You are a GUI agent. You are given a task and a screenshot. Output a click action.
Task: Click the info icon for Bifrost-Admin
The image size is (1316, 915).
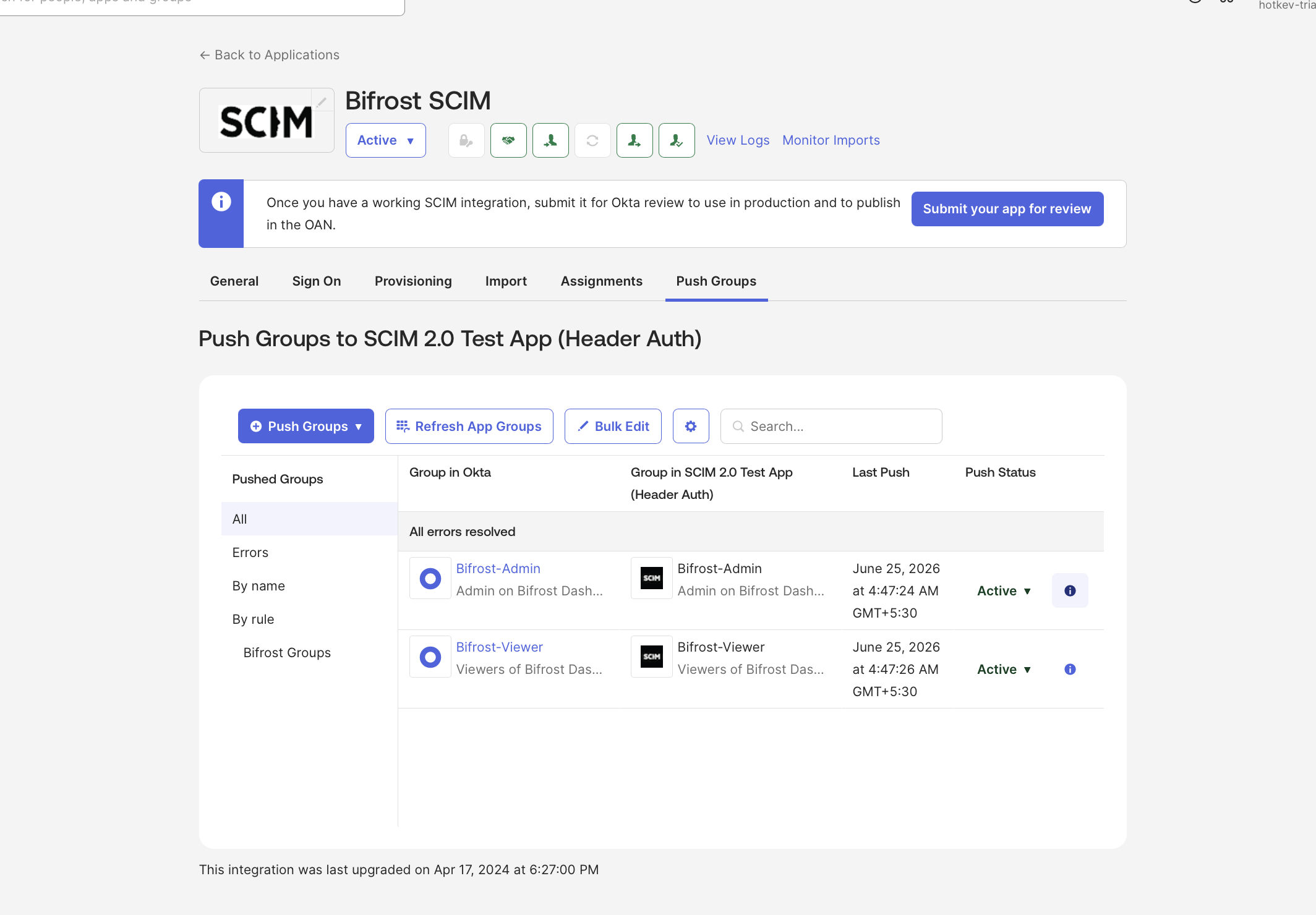click(x=1070, y=591)
